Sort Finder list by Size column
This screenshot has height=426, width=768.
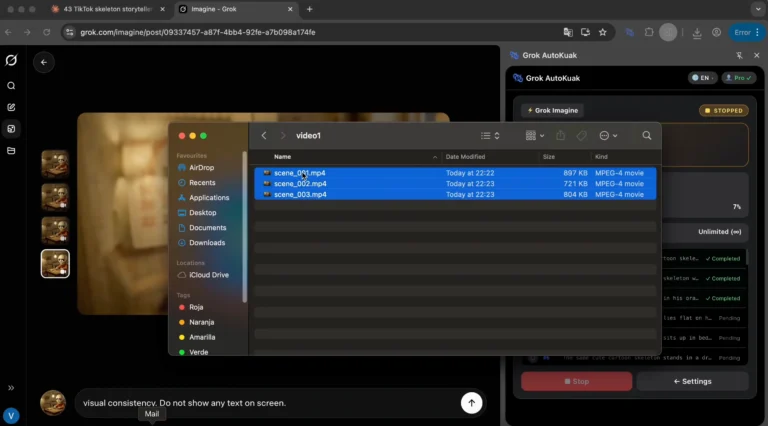pos(549,157)
